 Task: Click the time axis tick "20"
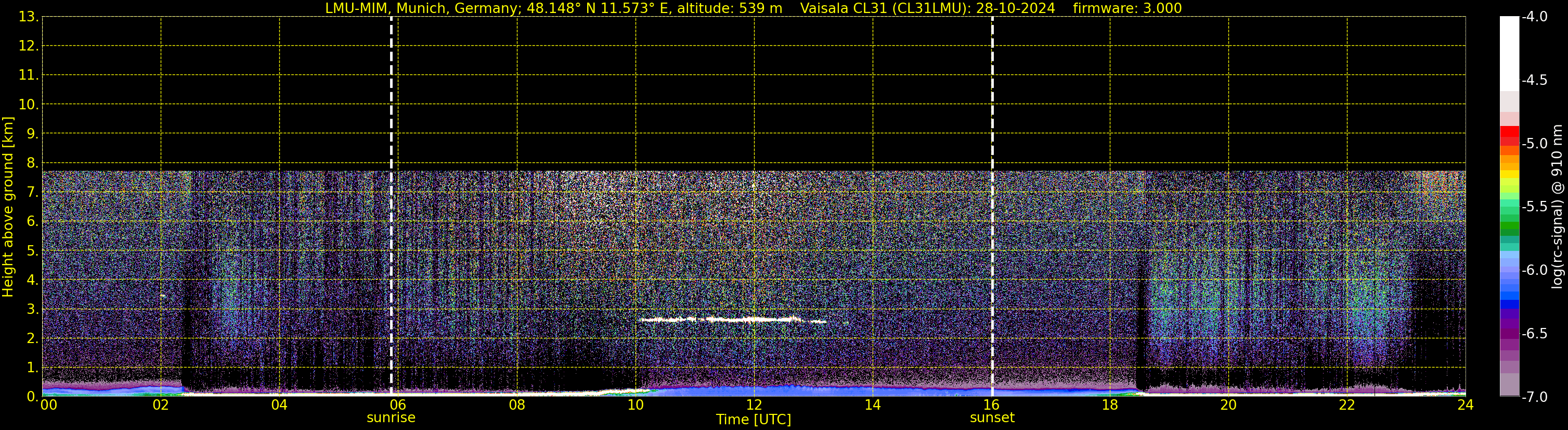1228,405
